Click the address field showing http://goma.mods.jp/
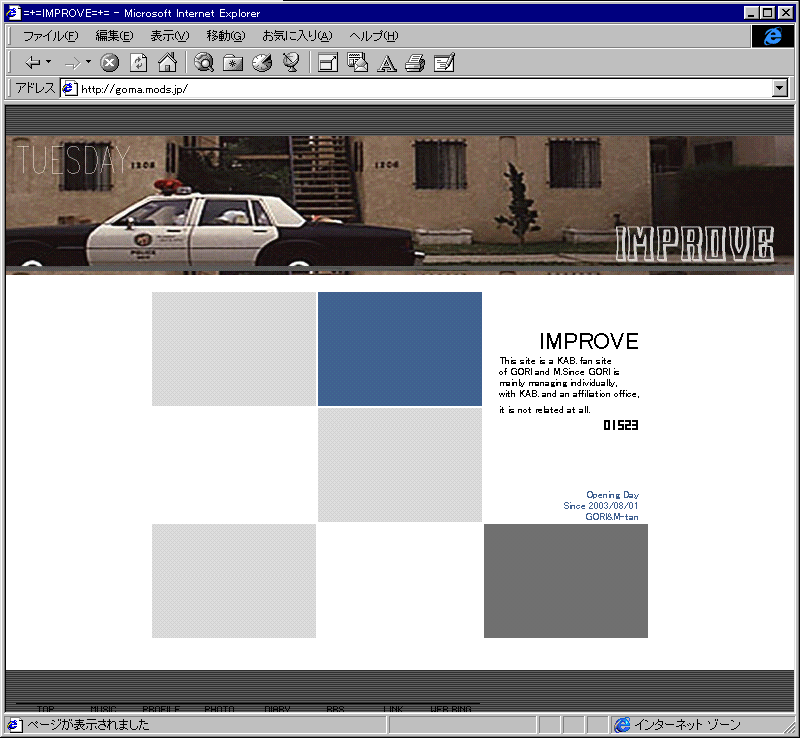Screen dimensions: 800x738 [416, 89]
